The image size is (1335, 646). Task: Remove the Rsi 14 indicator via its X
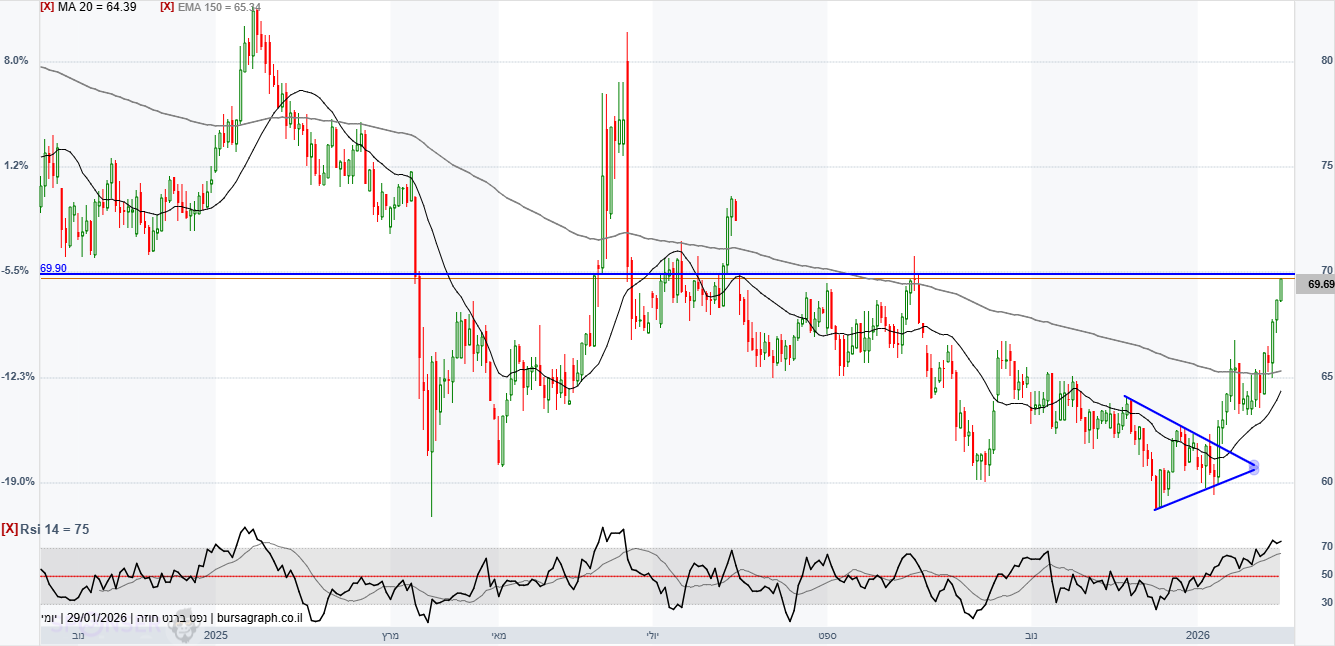[x=9, y=529]
